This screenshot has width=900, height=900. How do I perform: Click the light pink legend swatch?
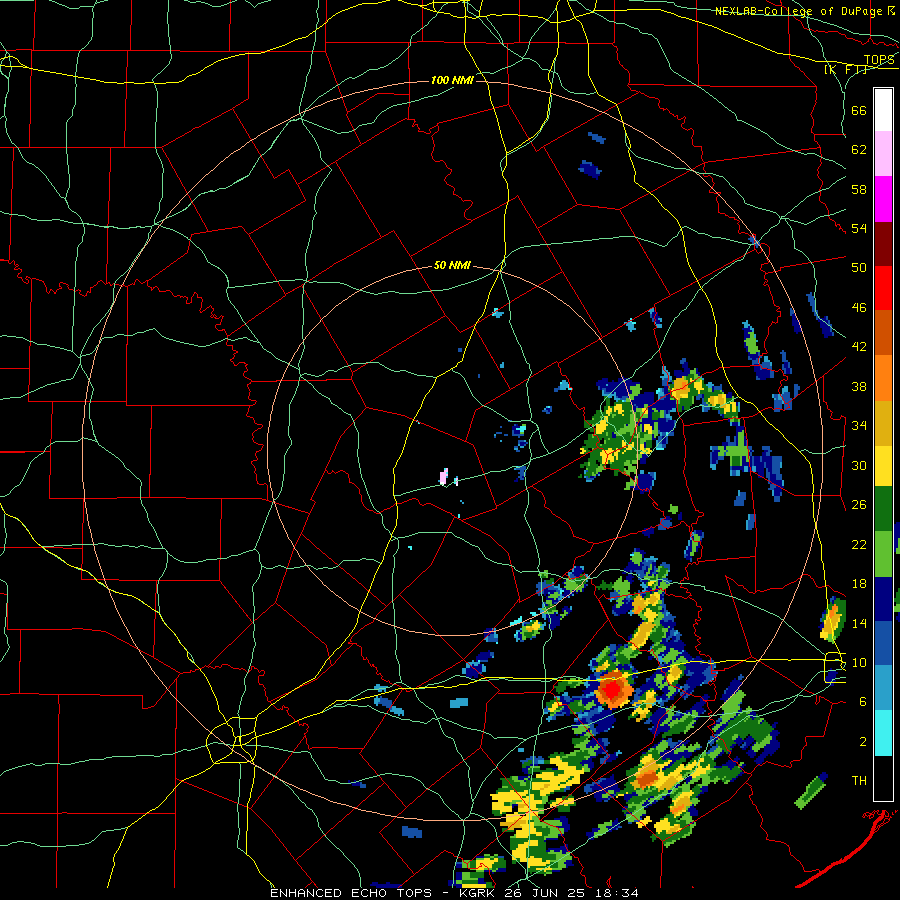[x=883, y=154]
